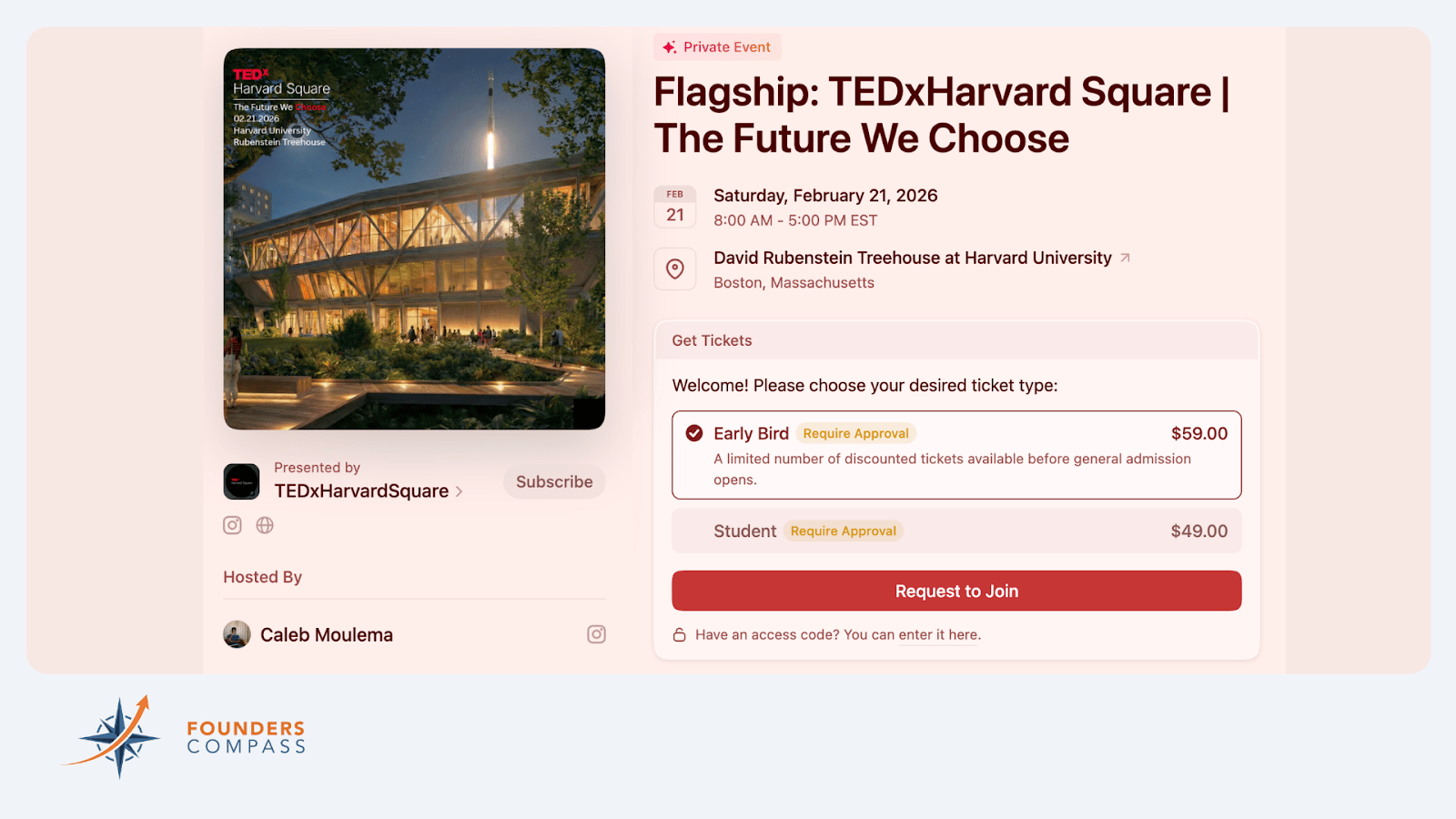1456x819 pixels.
Task: Expand TEDxHarvardSquare organizer page chevron
Action: pos(460,491)
